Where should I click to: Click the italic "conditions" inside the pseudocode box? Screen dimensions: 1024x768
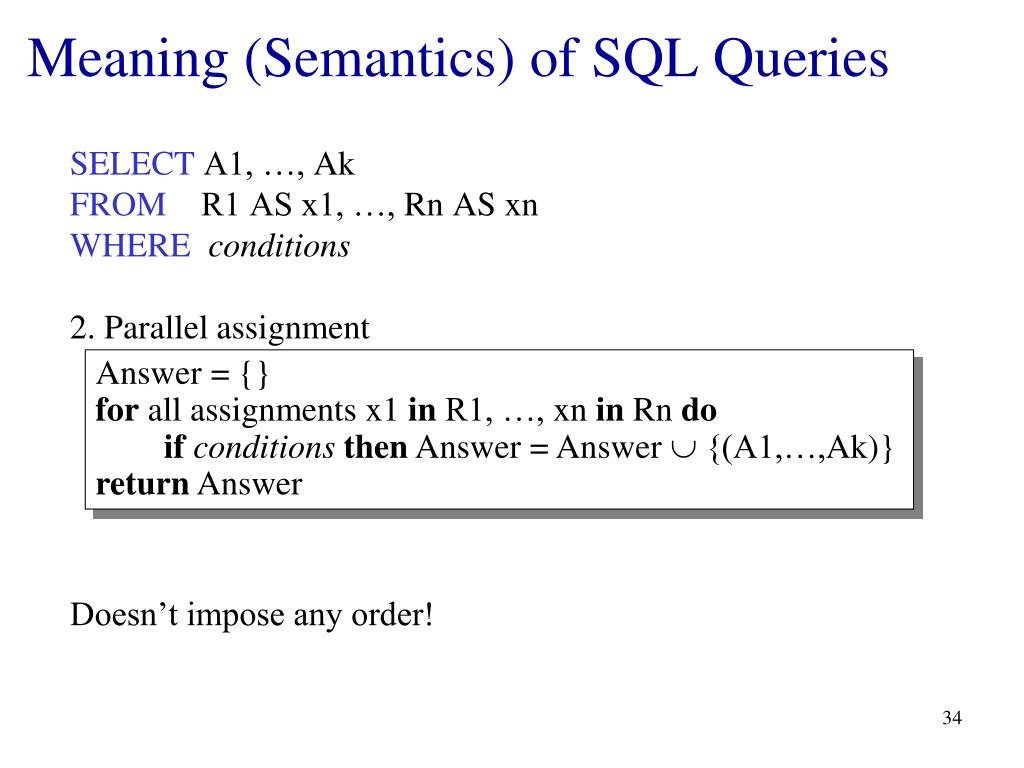click(264, 448)
